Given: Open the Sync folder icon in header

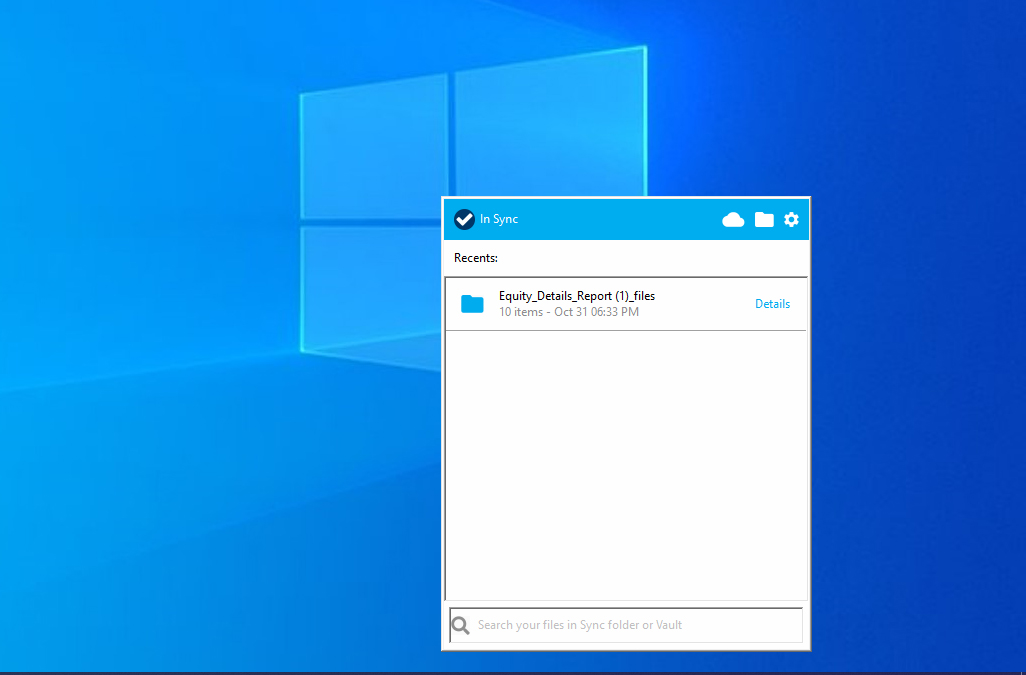Looking at the screenshot, I should click(764, 220).
